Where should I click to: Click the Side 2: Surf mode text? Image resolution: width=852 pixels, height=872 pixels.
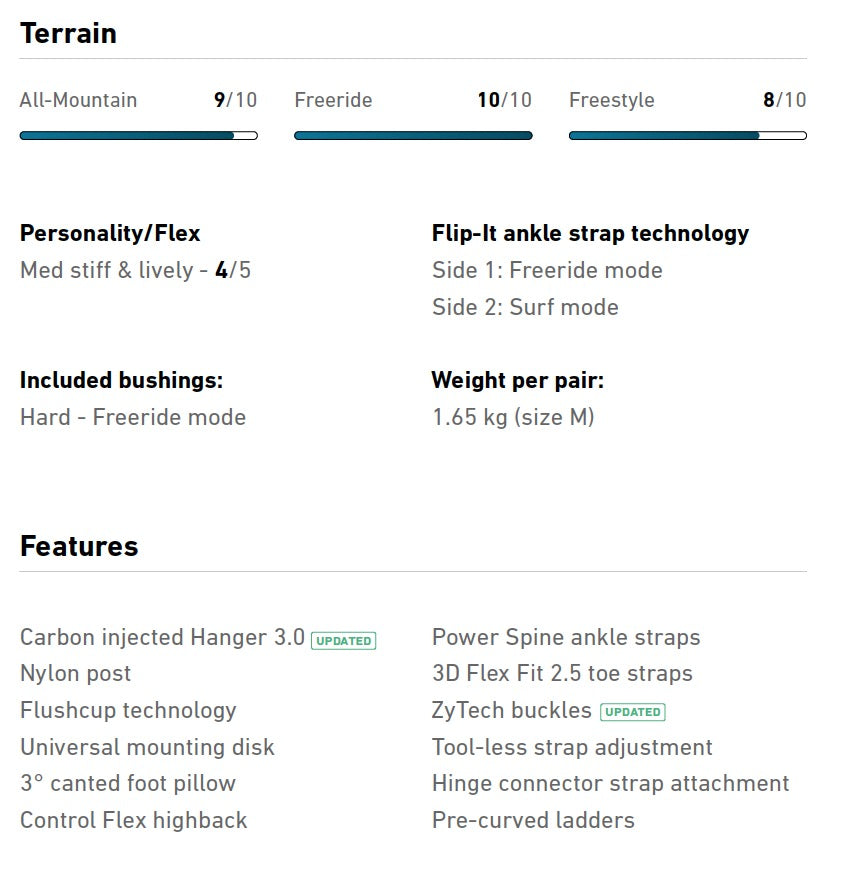525,307
